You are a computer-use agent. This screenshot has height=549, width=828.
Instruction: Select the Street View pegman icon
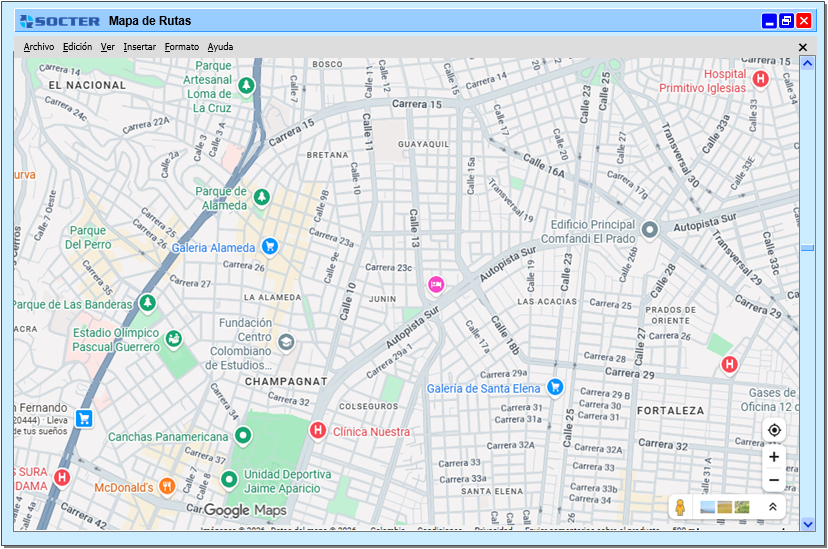click(680, 507)
